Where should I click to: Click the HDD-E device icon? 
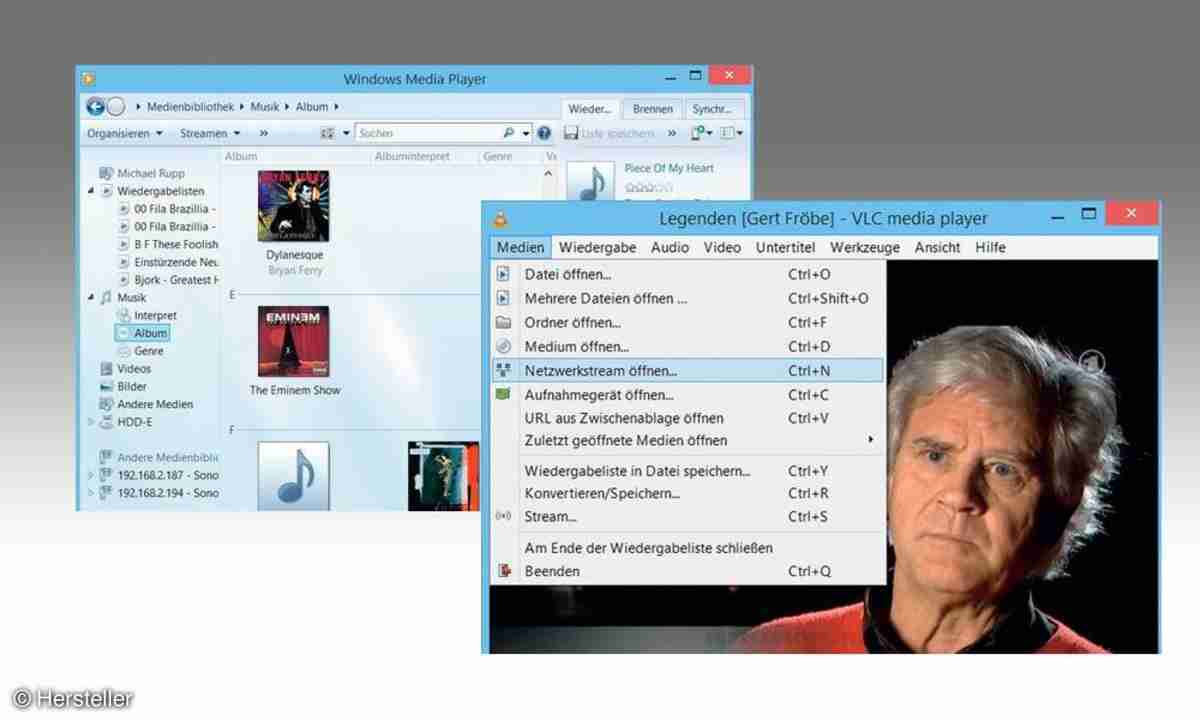pyautogui.click(x=107, y=422)
